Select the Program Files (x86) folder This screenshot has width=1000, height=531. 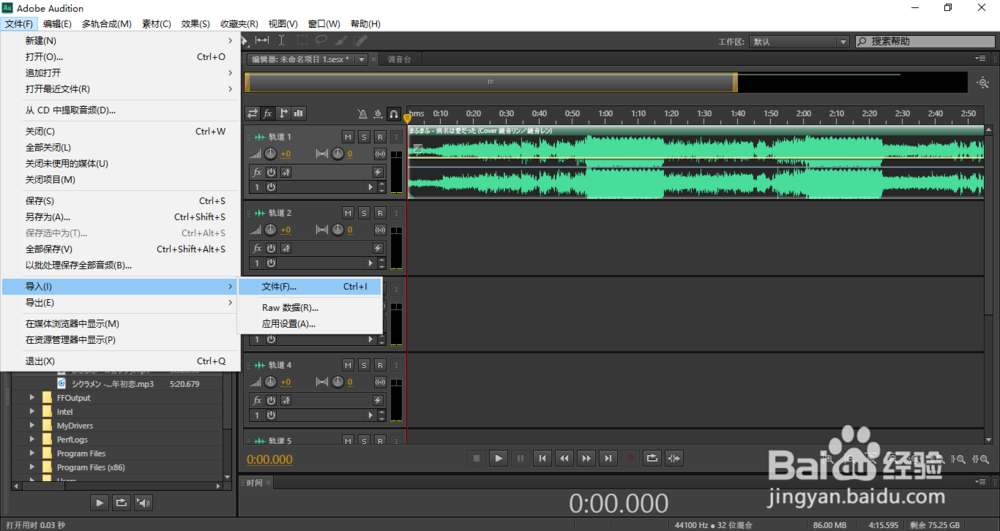point(91,467)
